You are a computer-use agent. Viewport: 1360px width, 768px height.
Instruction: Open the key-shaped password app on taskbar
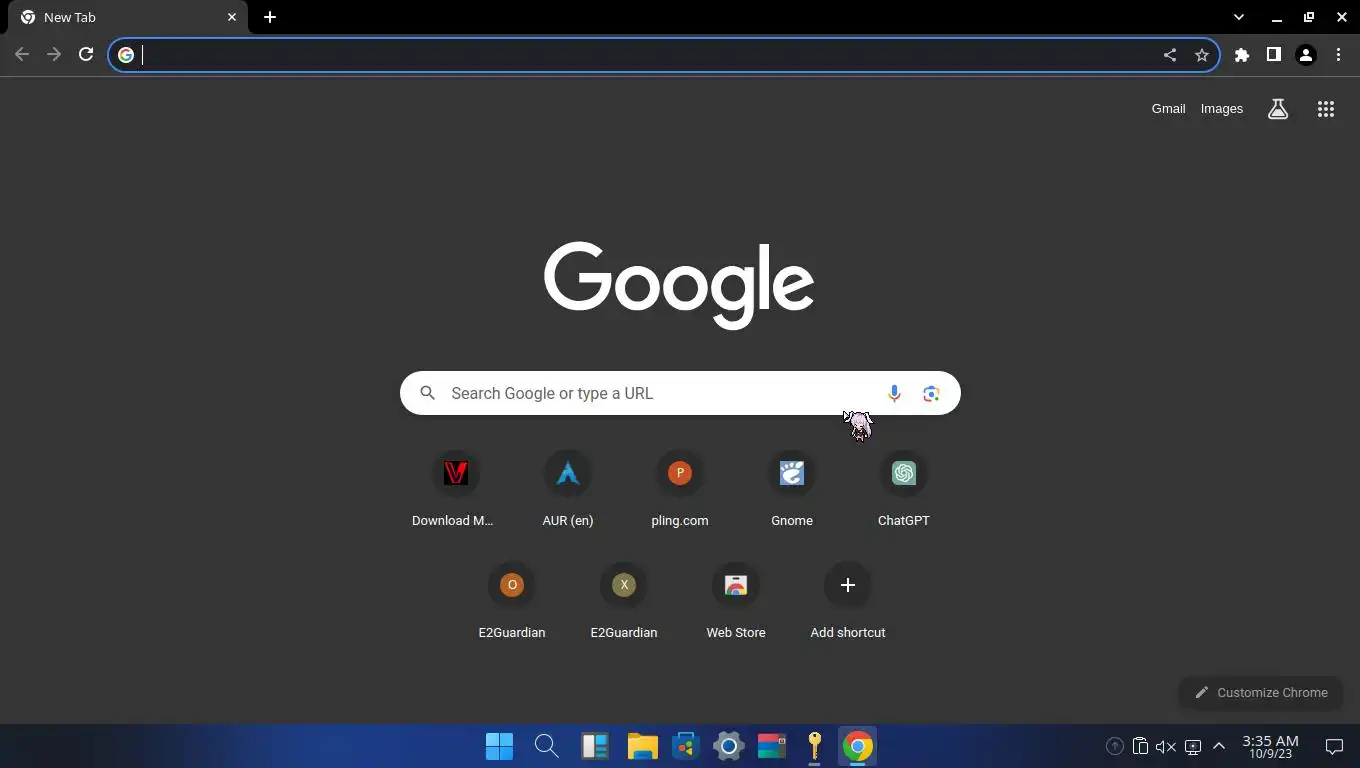coord(814,746)
